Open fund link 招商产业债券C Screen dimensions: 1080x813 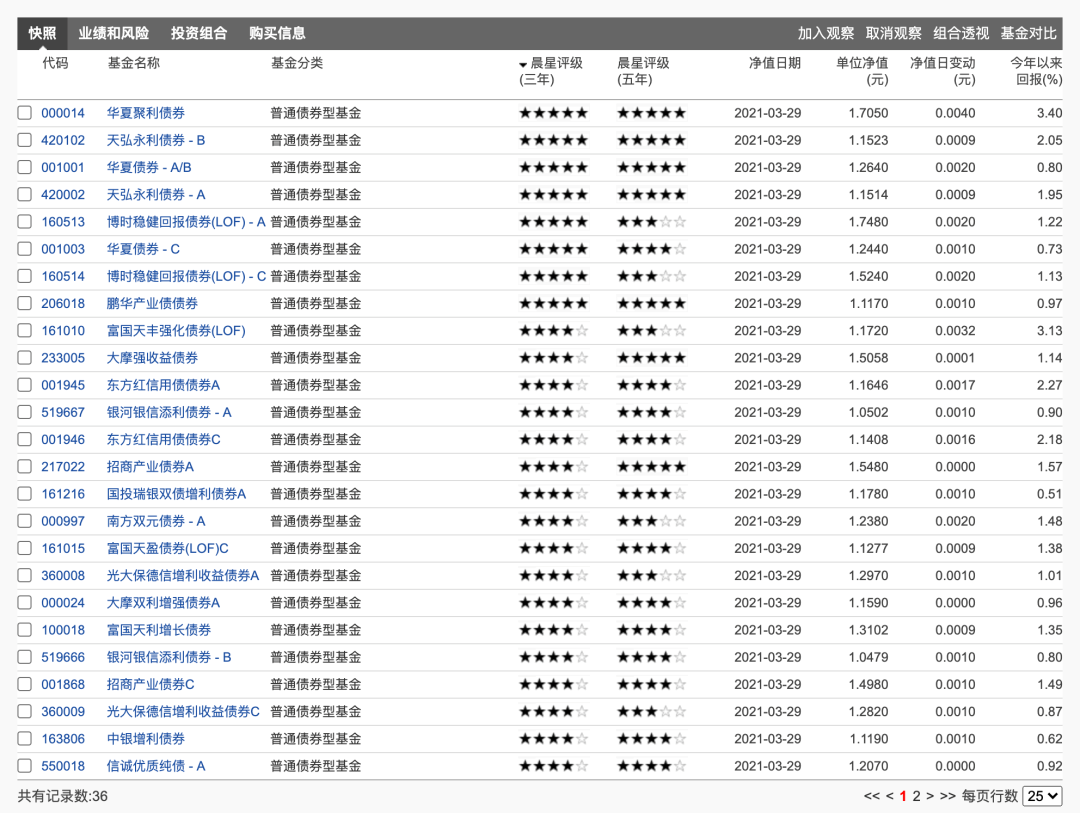coord(150,684)
